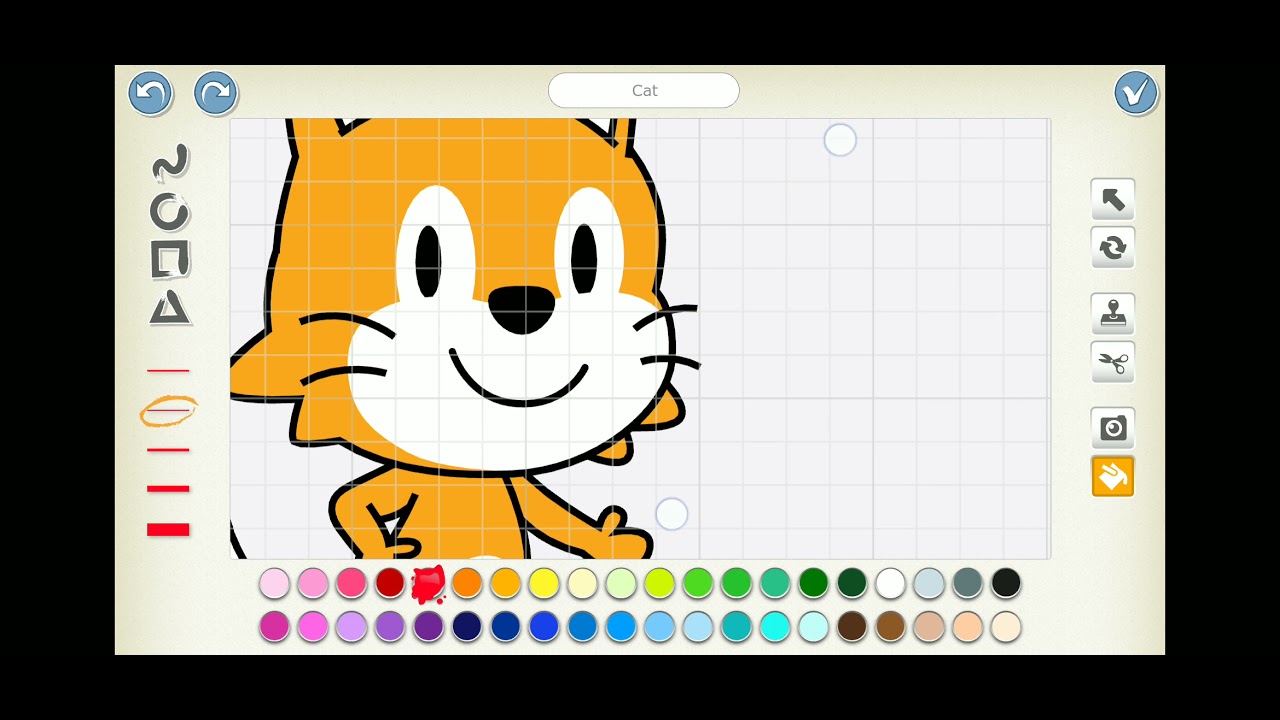Pick the slate gray color swatch

(x=967, y=583)
